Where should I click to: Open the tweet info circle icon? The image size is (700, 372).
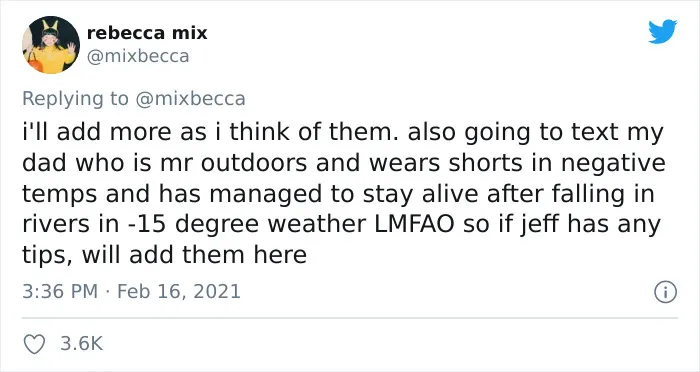click(x=666, y=292)
